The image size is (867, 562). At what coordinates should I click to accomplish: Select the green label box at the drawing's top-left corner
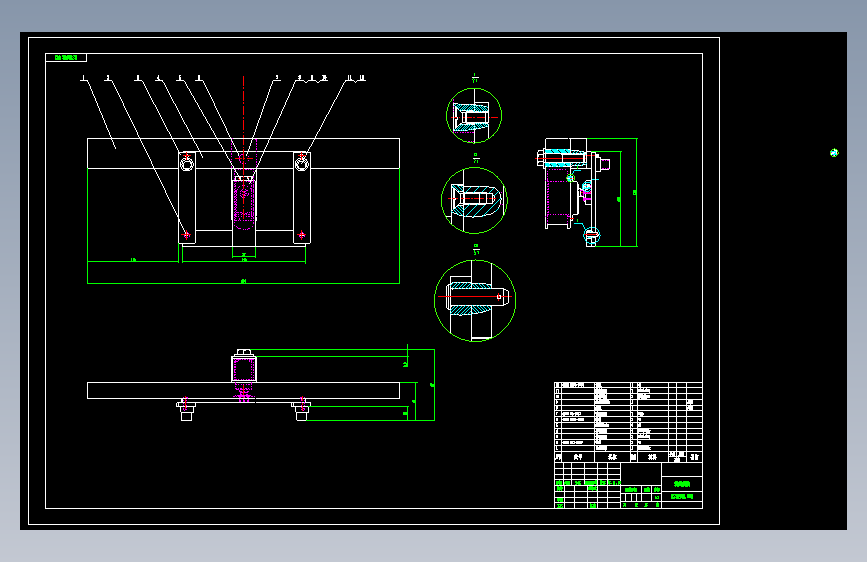pos(66,58)
